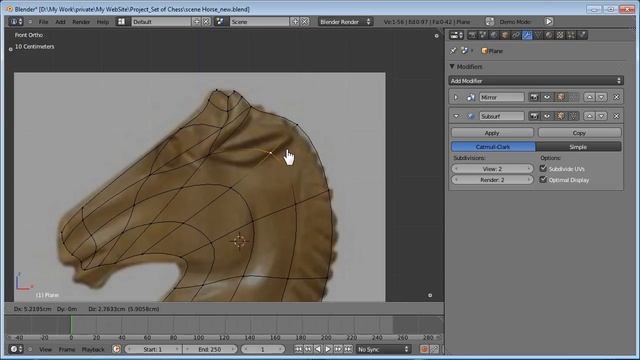This screenshot has width=640, height=360.
Task: Start Demo Mode play button
Action: pos(549,22)
